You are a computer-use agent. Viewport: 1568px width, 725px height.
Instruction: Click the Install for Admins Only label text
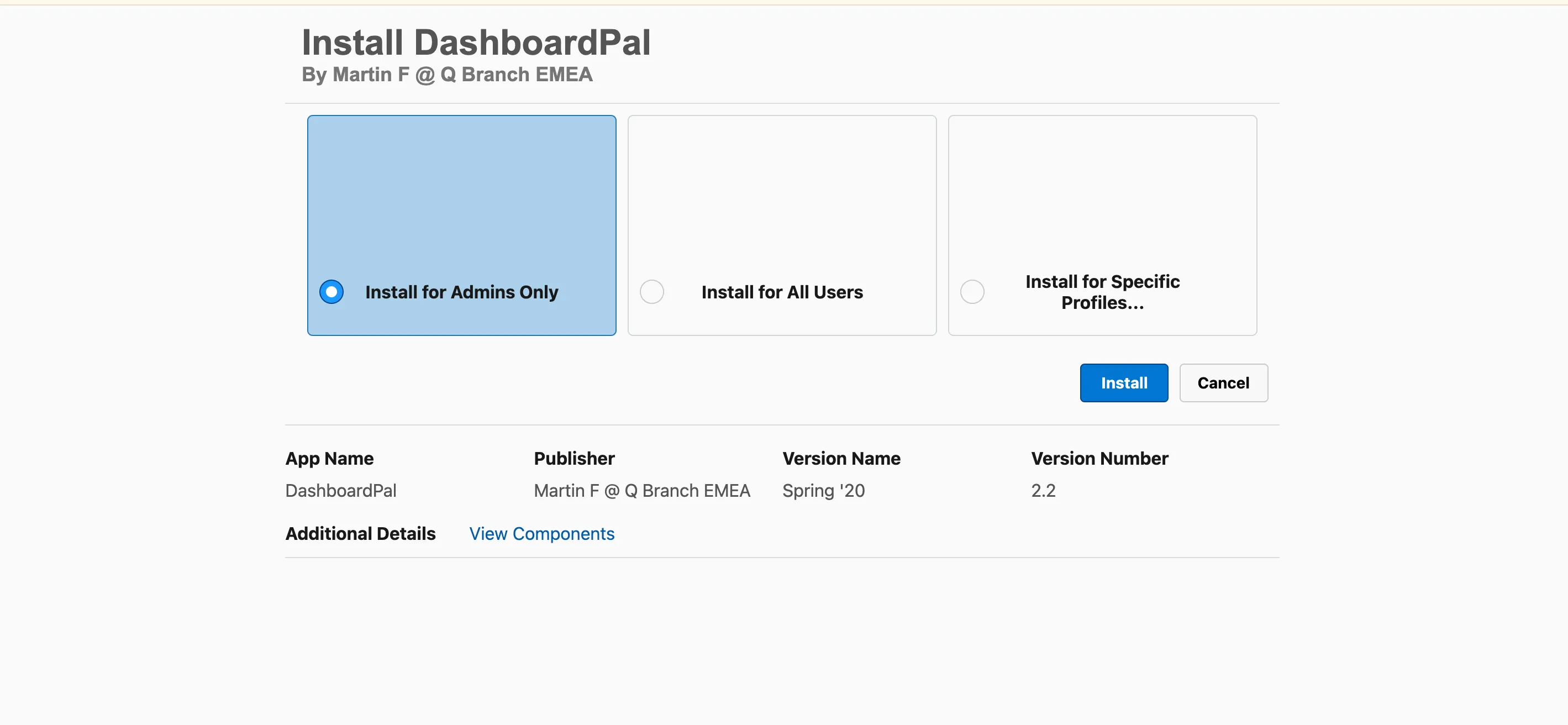point(461,292)
